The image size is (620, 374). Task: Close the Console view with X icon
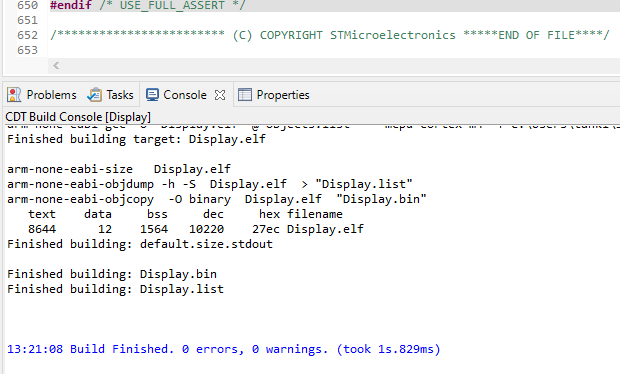tap(220, 95)
